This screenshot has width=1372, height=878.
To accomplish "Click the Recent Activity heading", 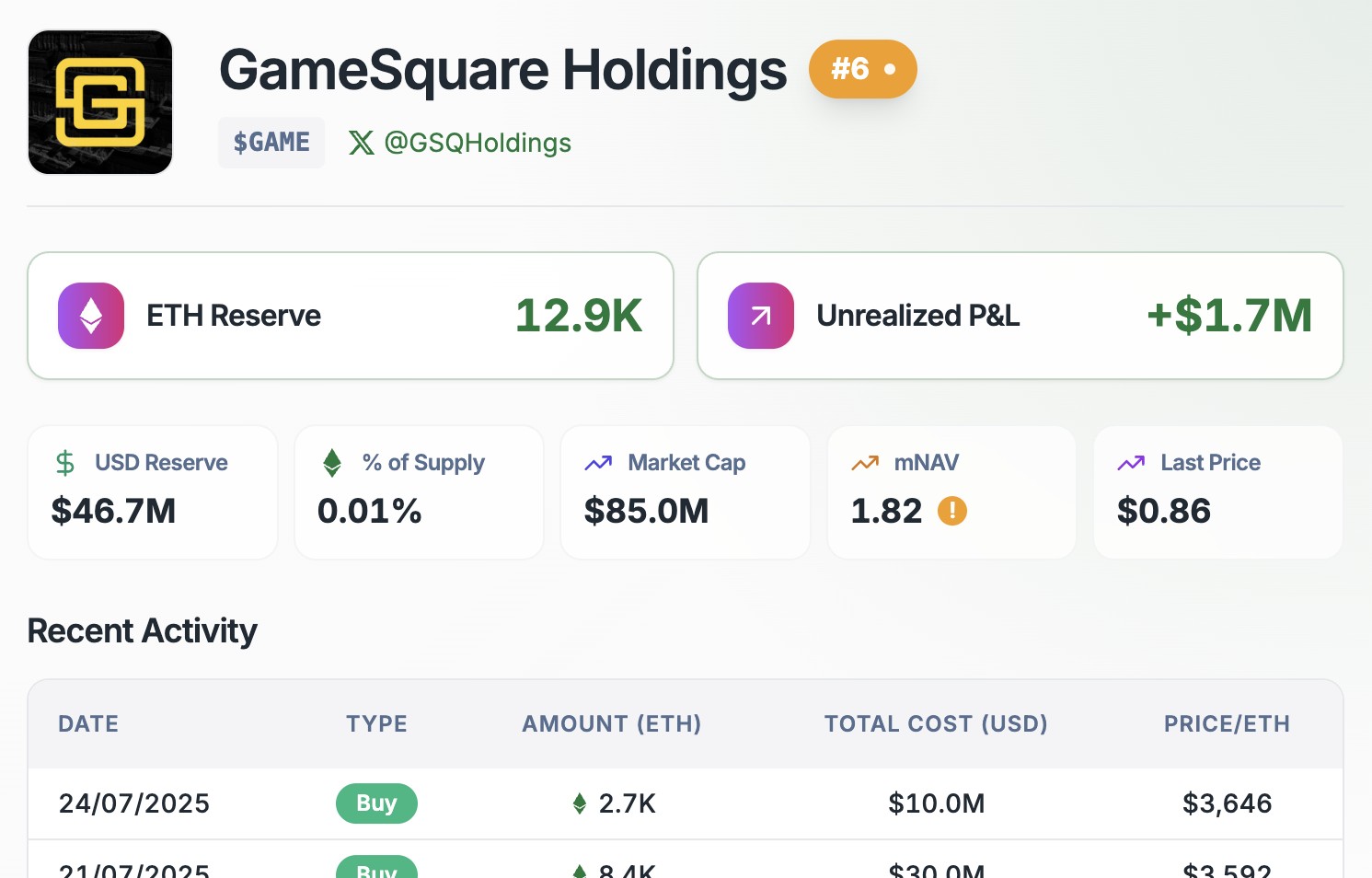I will tap(143, 631).
